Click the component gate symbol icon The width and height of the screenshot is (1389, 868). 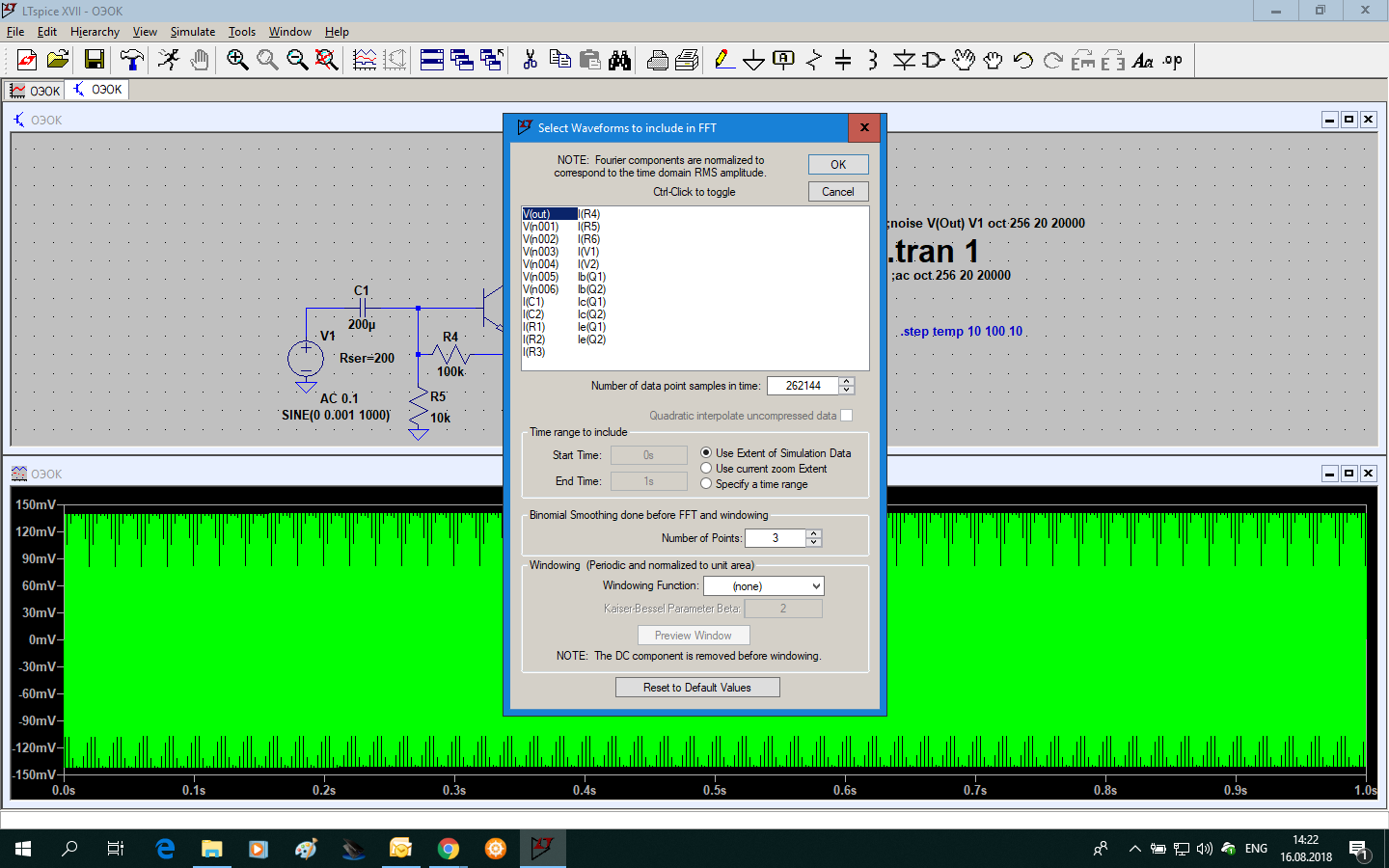coord(933,60)
